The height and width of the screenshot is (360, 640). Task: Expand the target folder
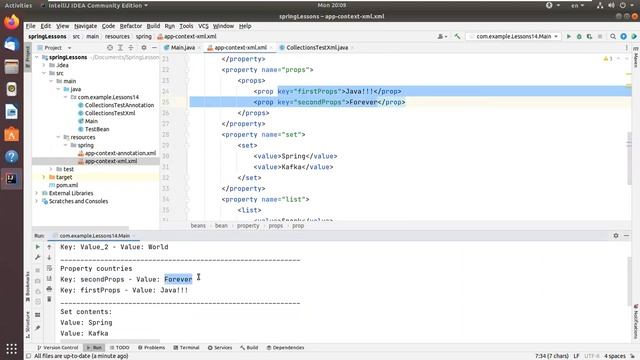pyautogui.click(x=44, y=177)
